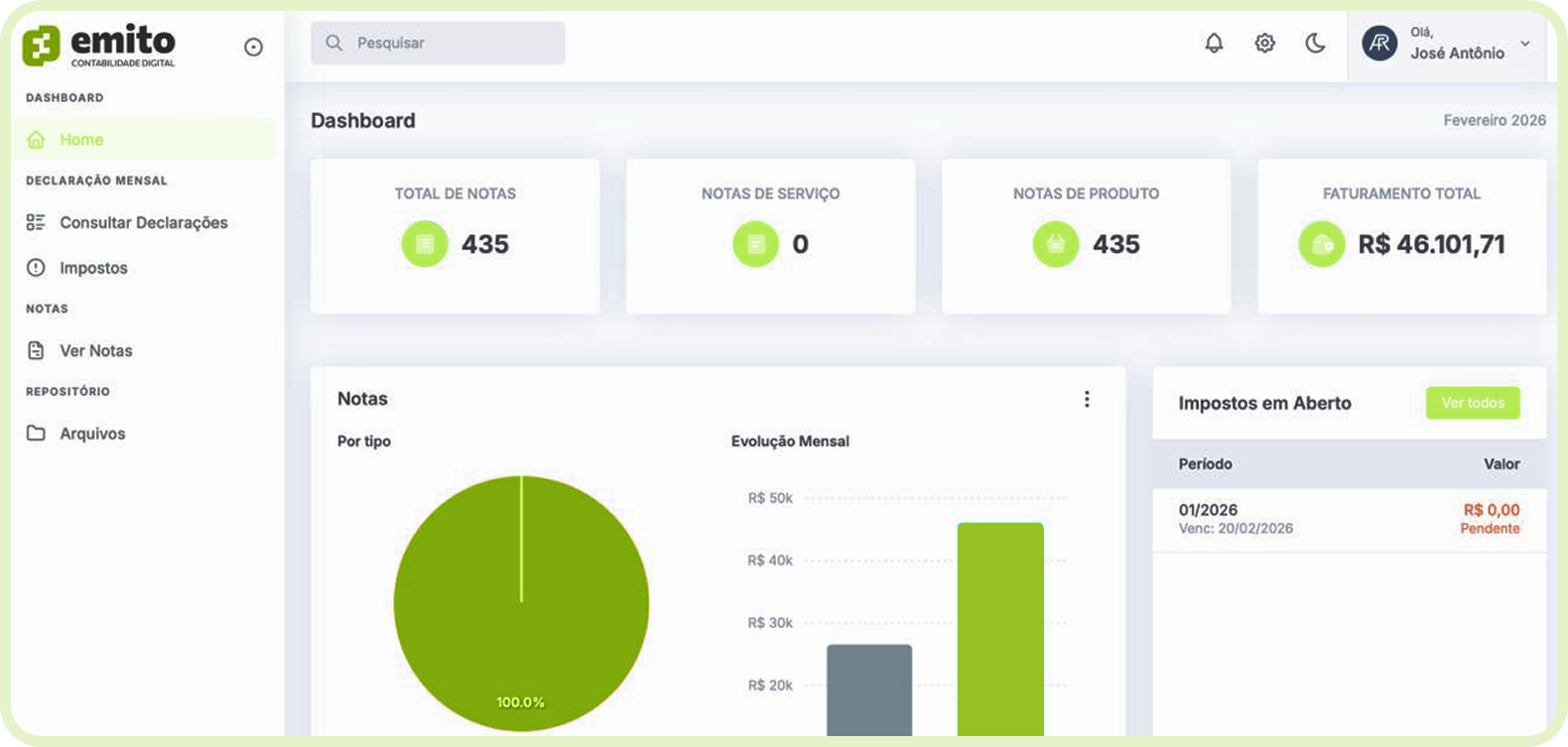Viewport: 1568px width, 747px height.
Task: Select the 01/2026 pending tax row
Action: pos(1349,519)
